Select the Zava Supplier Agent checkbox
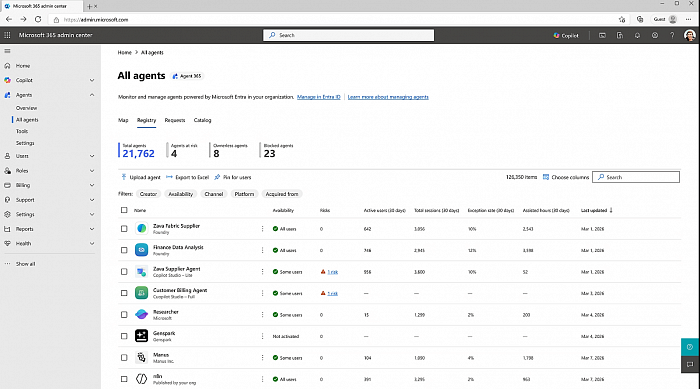Screen dimensions: 700x389 (124, 272)
